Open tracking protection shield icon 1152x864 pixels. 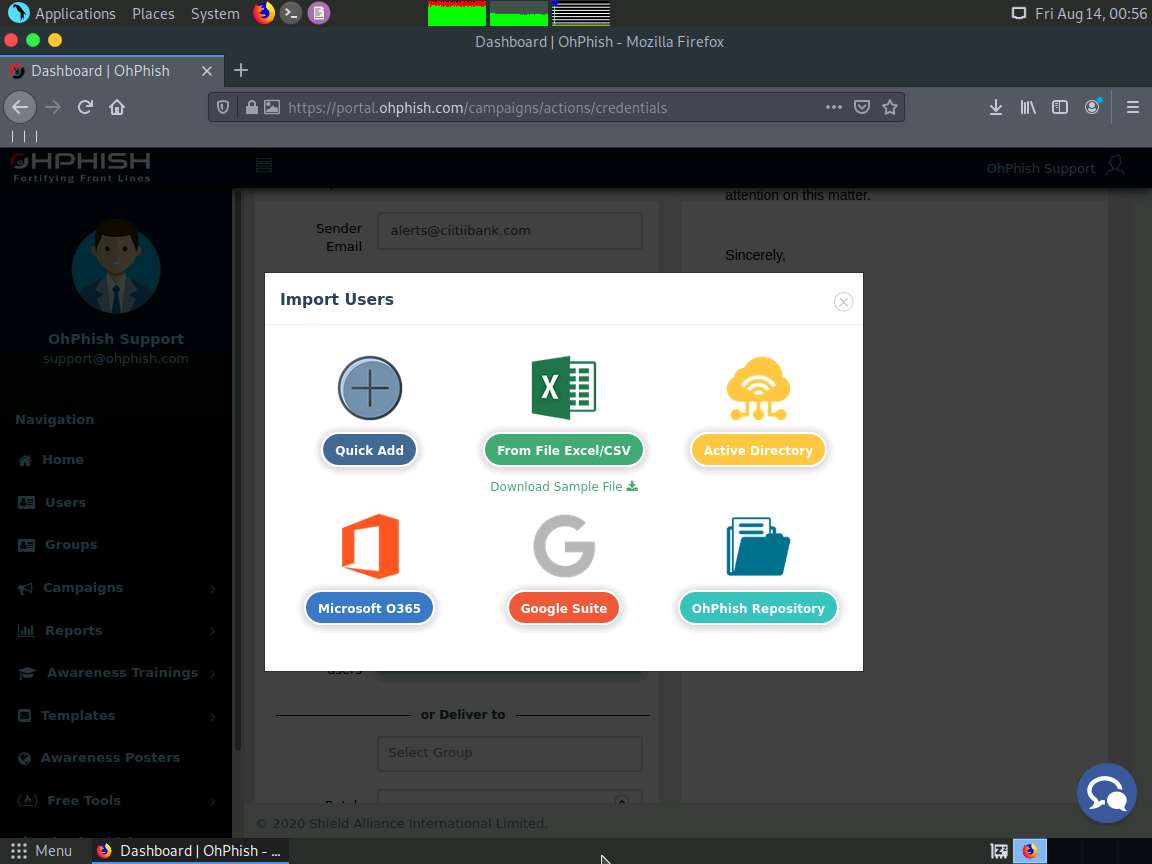223,107
